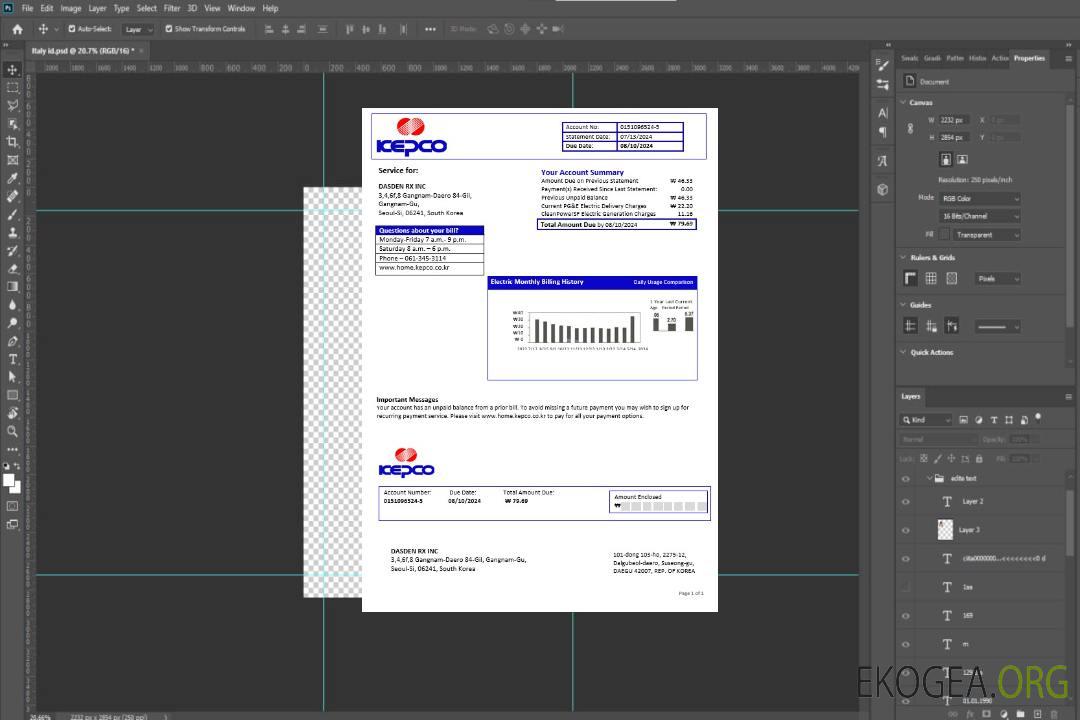The width and height of the screenshot is (1080, 720).
Task: Open the RGB Color mode dropdown
Action: pos(980,198)
